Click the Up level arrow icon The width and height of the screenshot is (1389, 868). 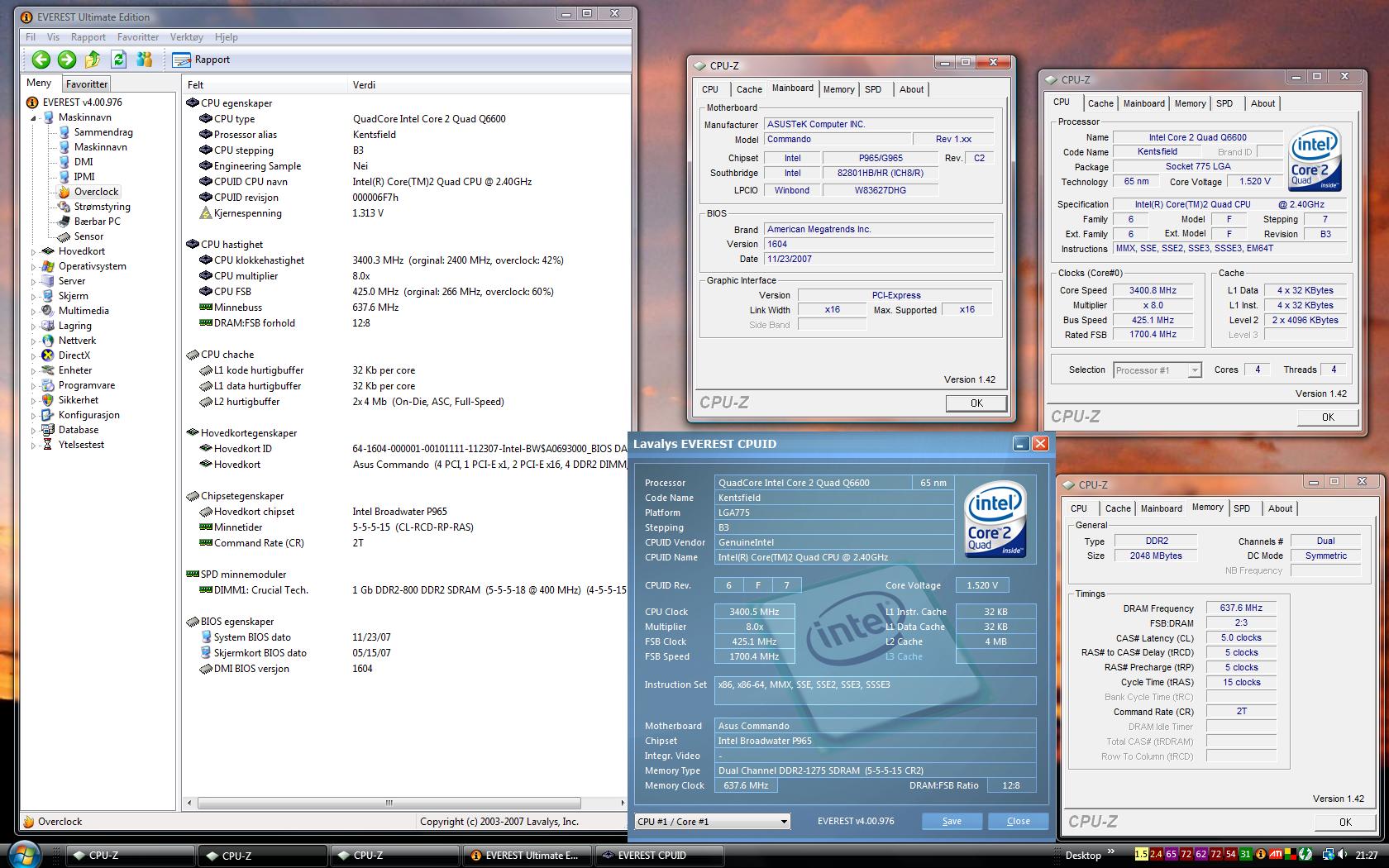93,60
